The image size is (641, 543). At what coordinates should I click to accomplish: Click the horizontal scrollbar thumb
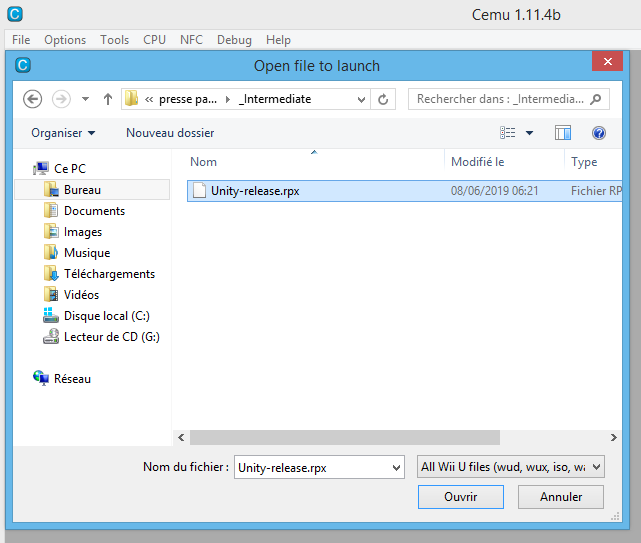[345, 438]
